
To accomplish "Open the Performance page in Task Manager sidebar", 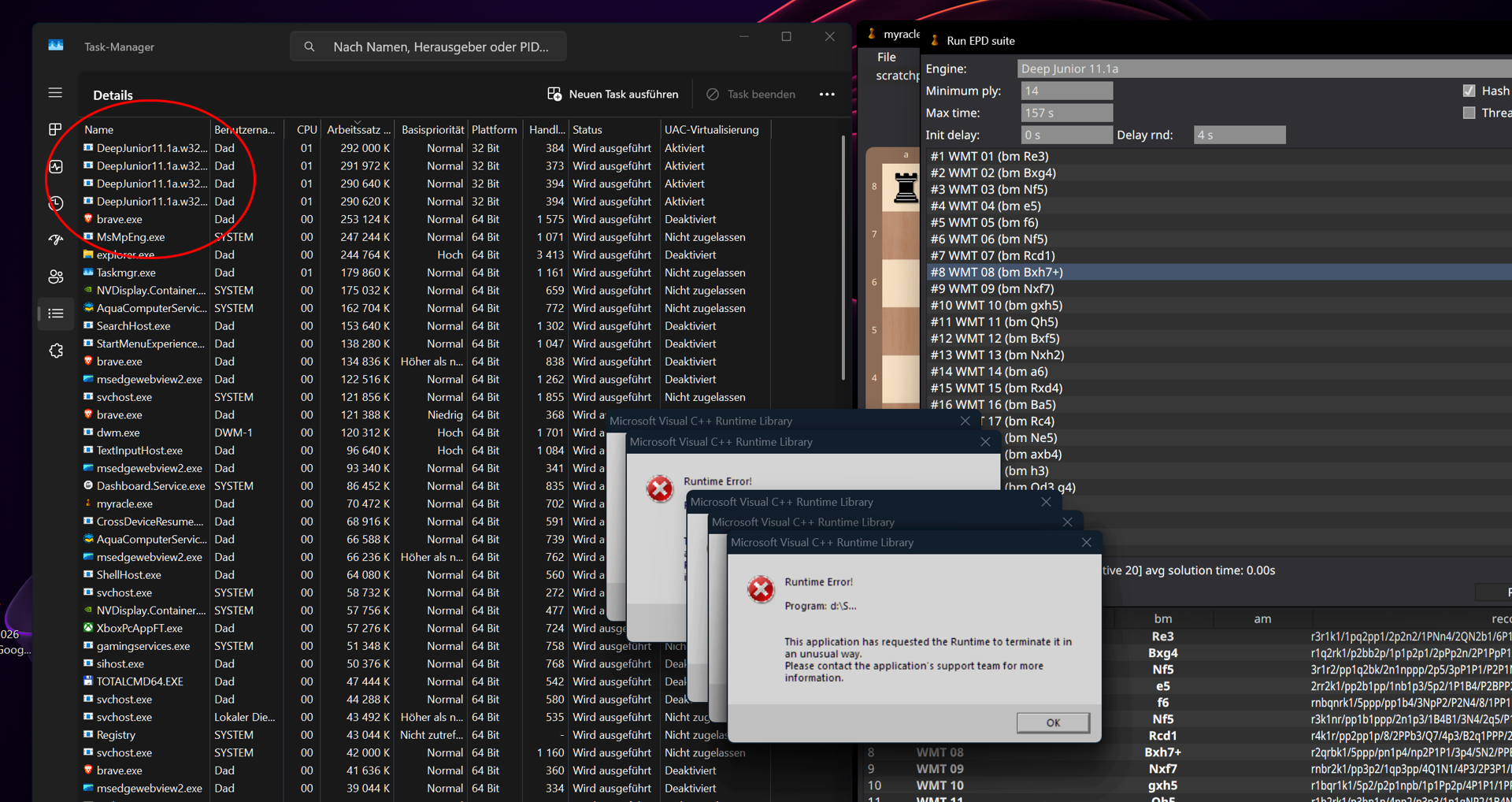I will click(55, 166).
